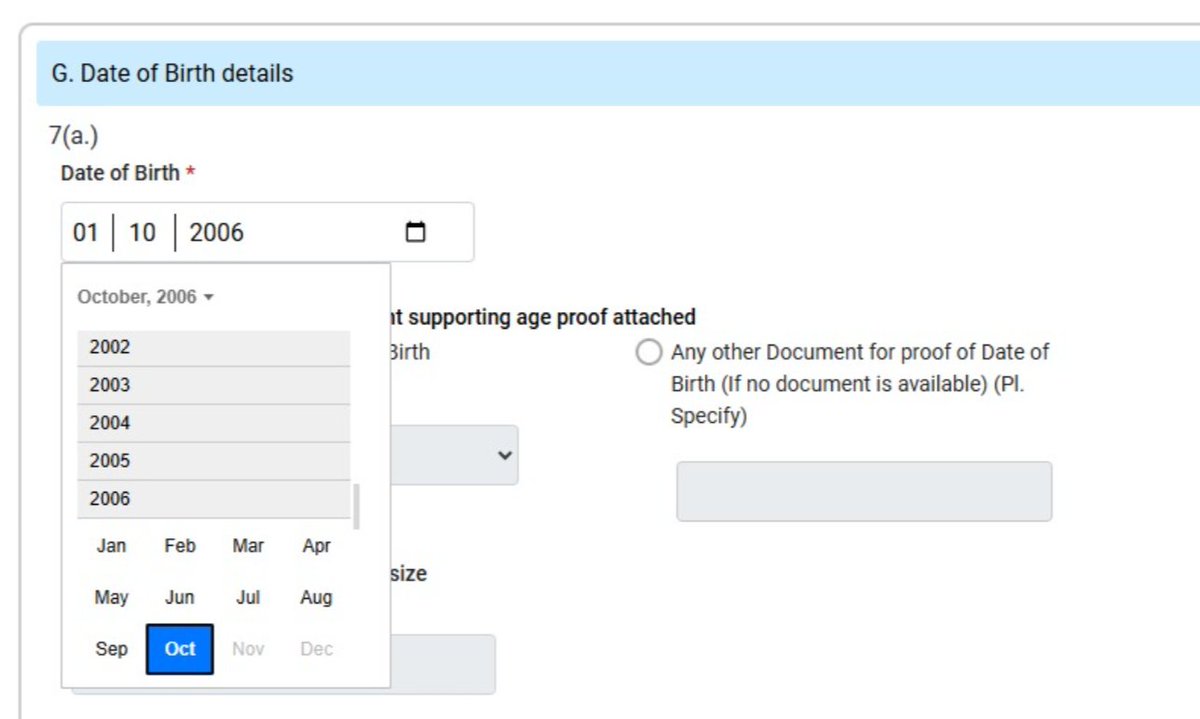Viewport: 1200px width, 719px height.
Task: Pick Mar in the month grid
Action: click(248, 546)
